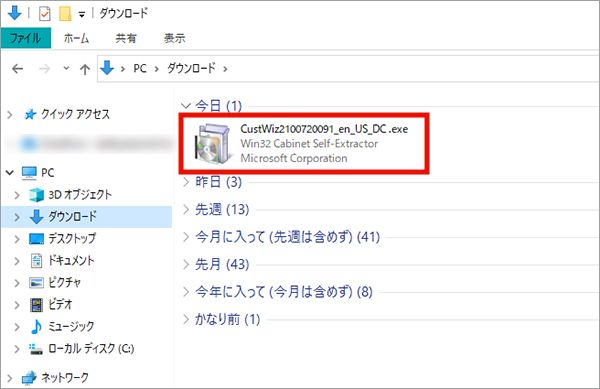Click the download icon in the address bar
The height and width of the screenshot is (389, 600).
tap(107, 68)
